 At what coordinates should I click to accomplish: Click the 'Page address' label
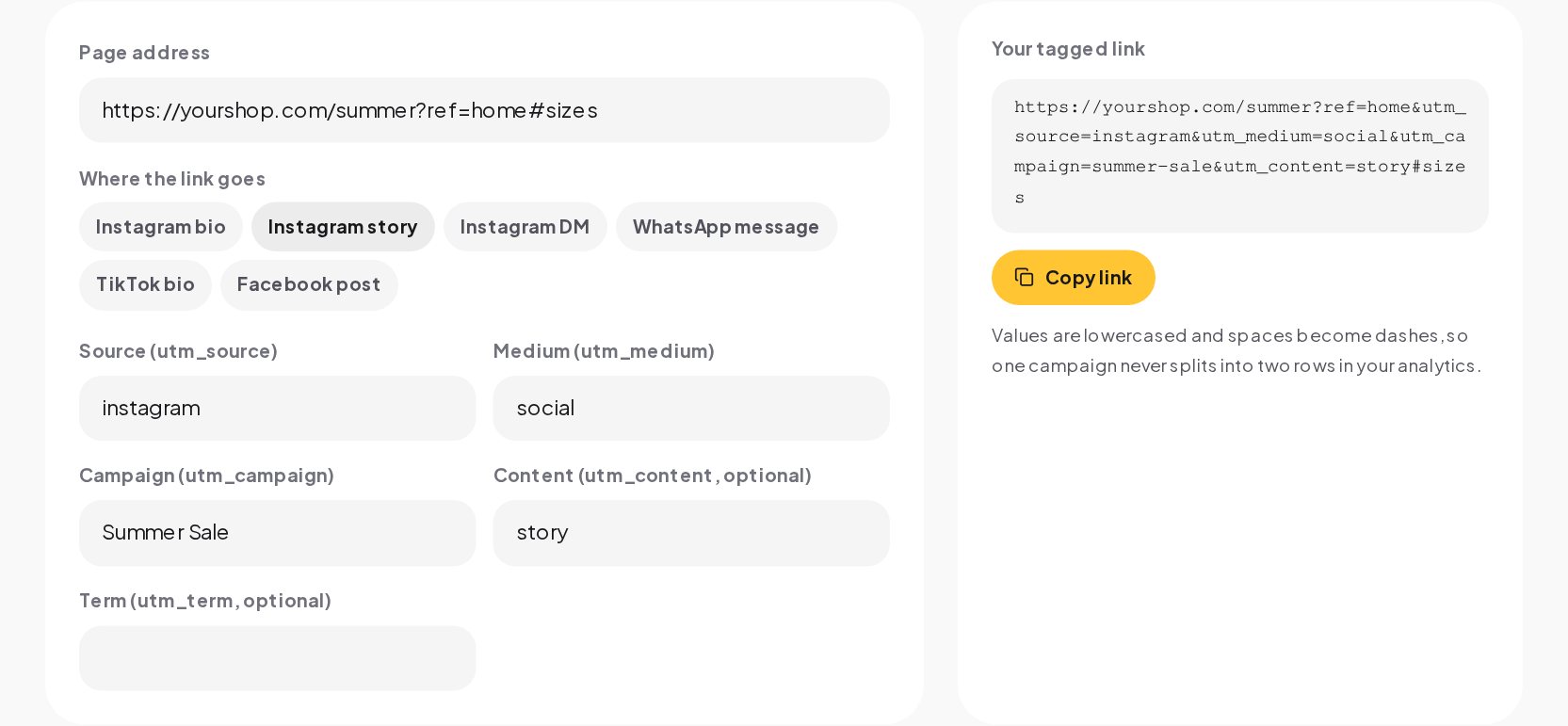(x=144, y=53)
